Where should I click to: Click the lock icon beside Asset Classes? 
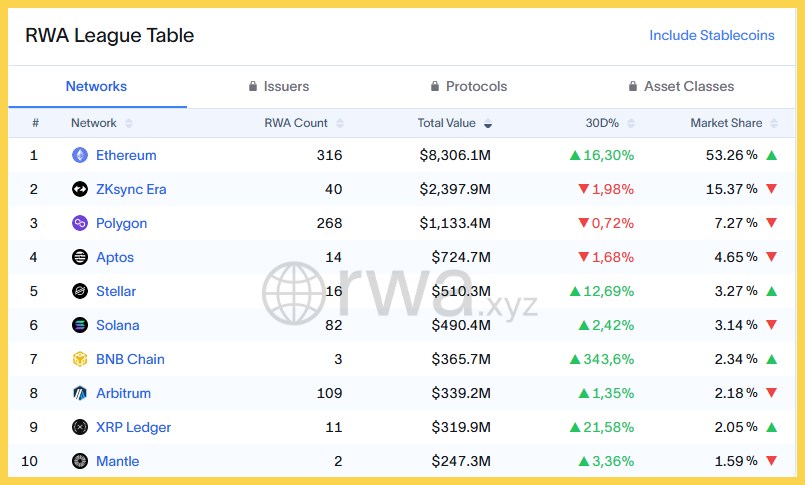[x=633, y=86]
